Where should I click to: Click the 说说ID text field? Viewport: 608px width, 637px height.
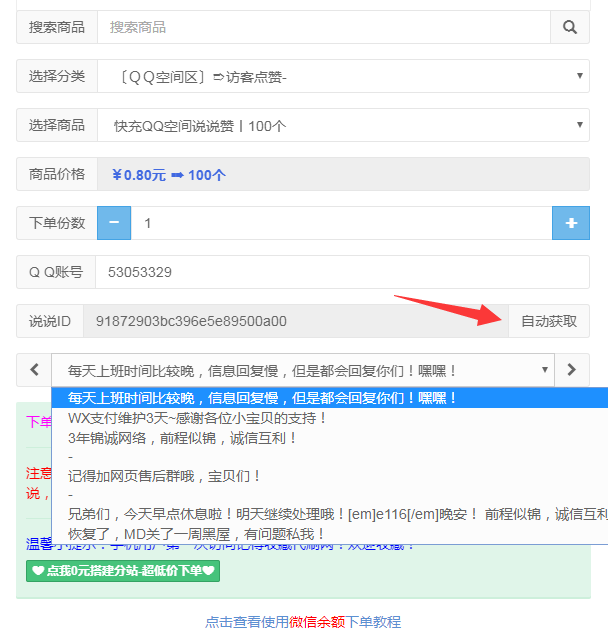tap(295, 321)
